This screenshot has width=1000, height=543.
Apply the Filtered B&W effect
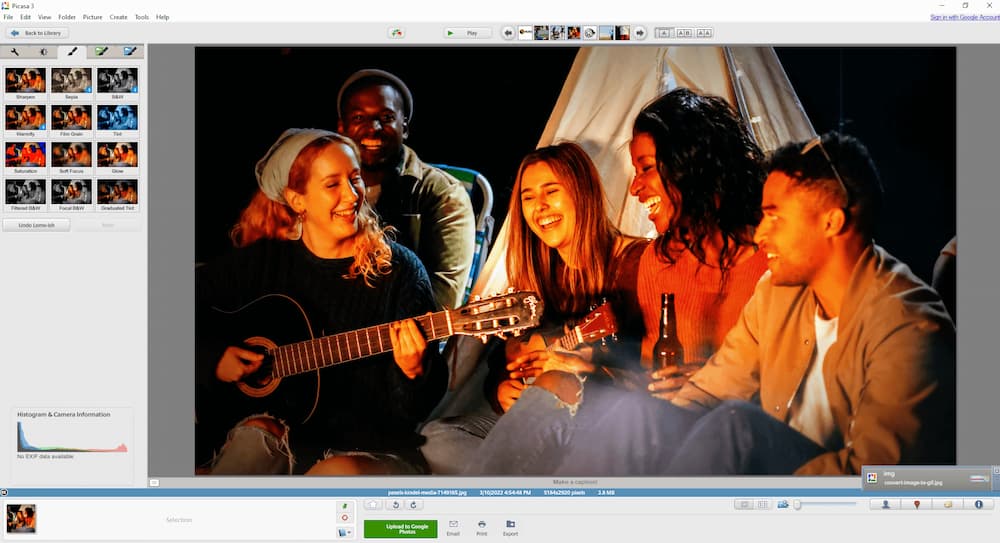(26, 195)
